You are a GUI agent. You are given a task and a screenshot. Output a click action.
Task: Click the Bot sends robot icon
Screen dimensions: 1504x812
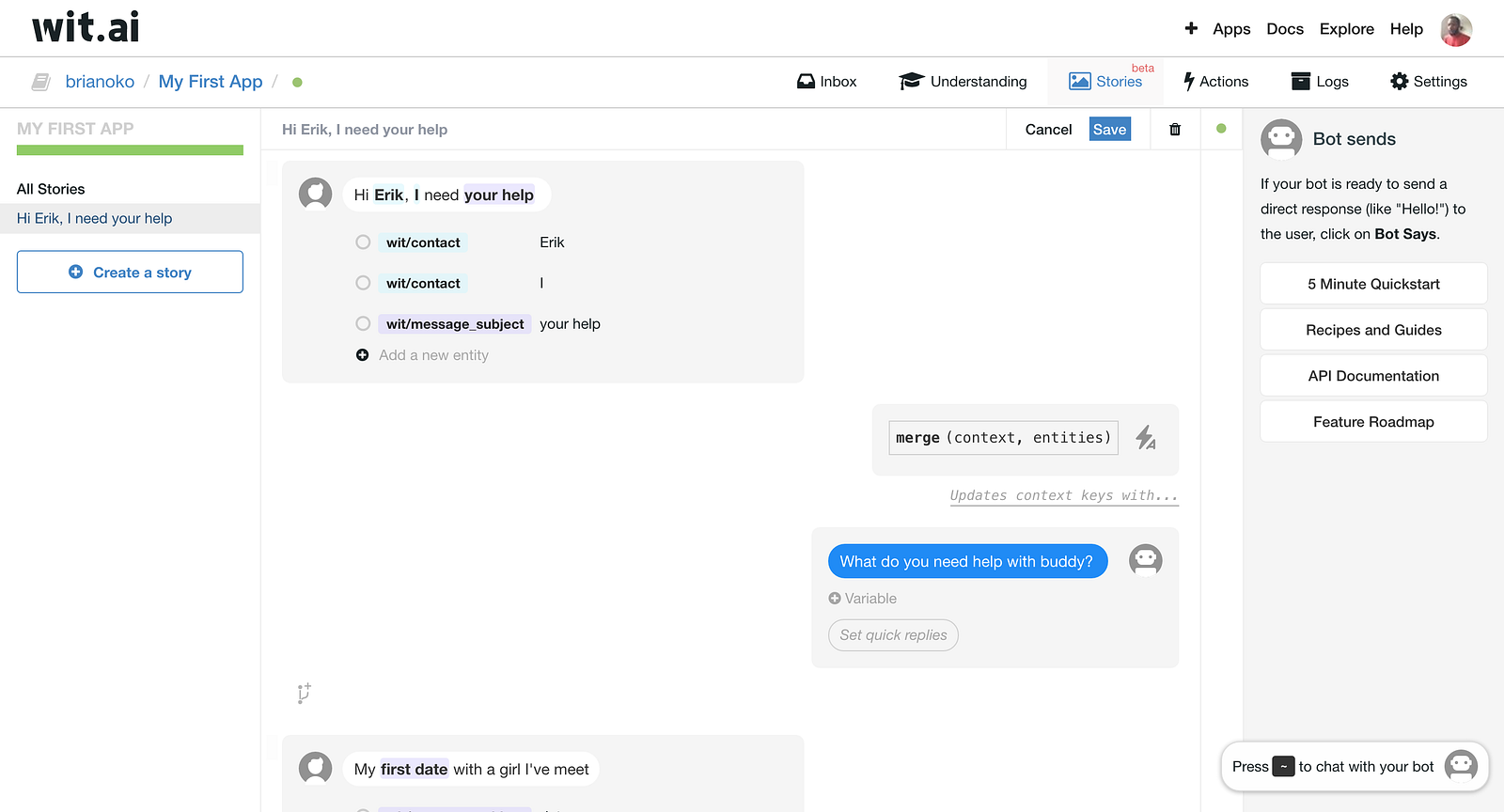(x=1281, y=139)
